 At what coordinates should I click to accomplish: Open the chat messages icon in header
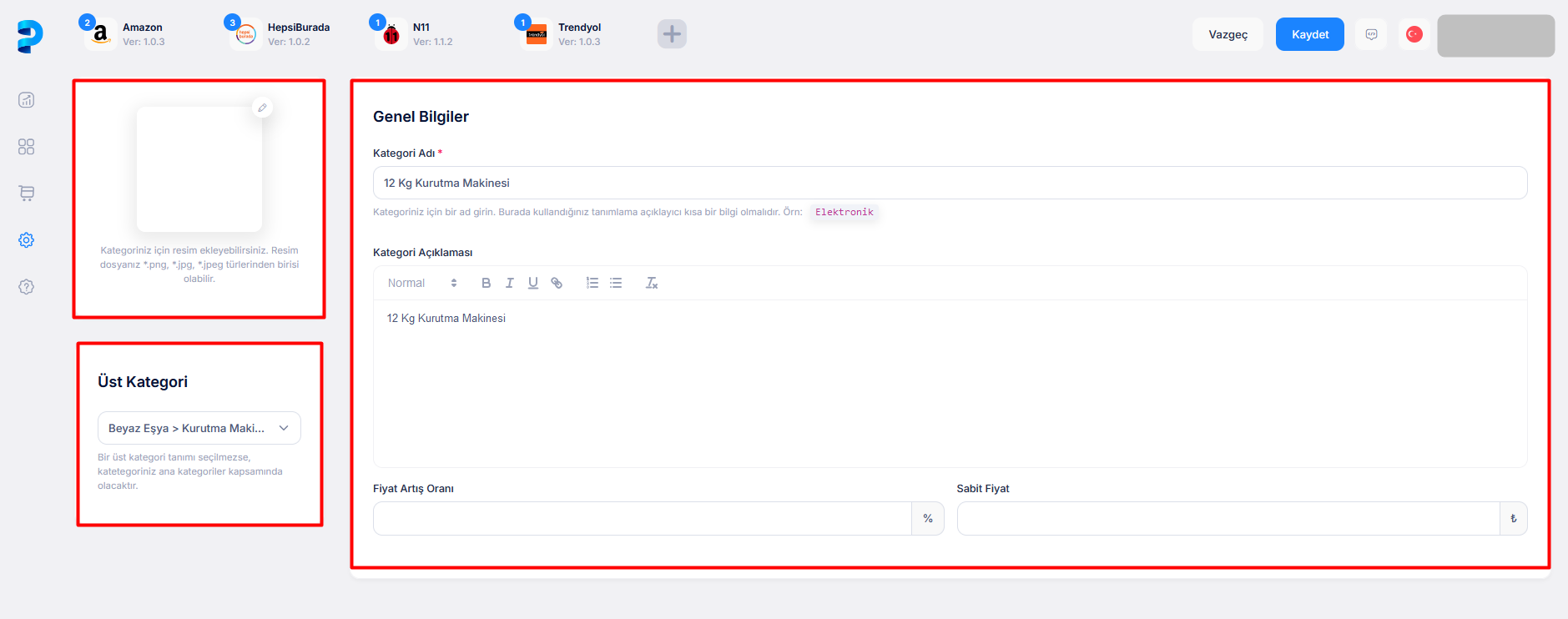(x=1371, y=34)
